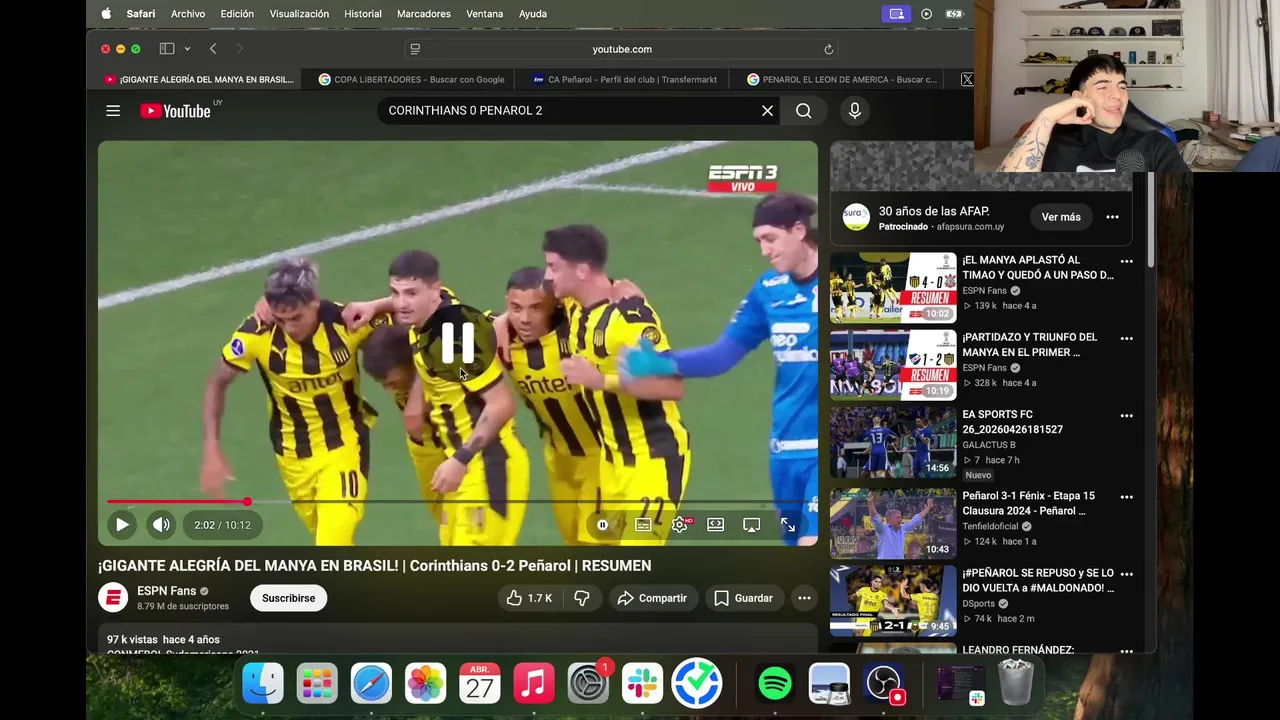Like the video with 1.7 K likes
This screenshot has height=720, width=1280.
coord(530,598)
